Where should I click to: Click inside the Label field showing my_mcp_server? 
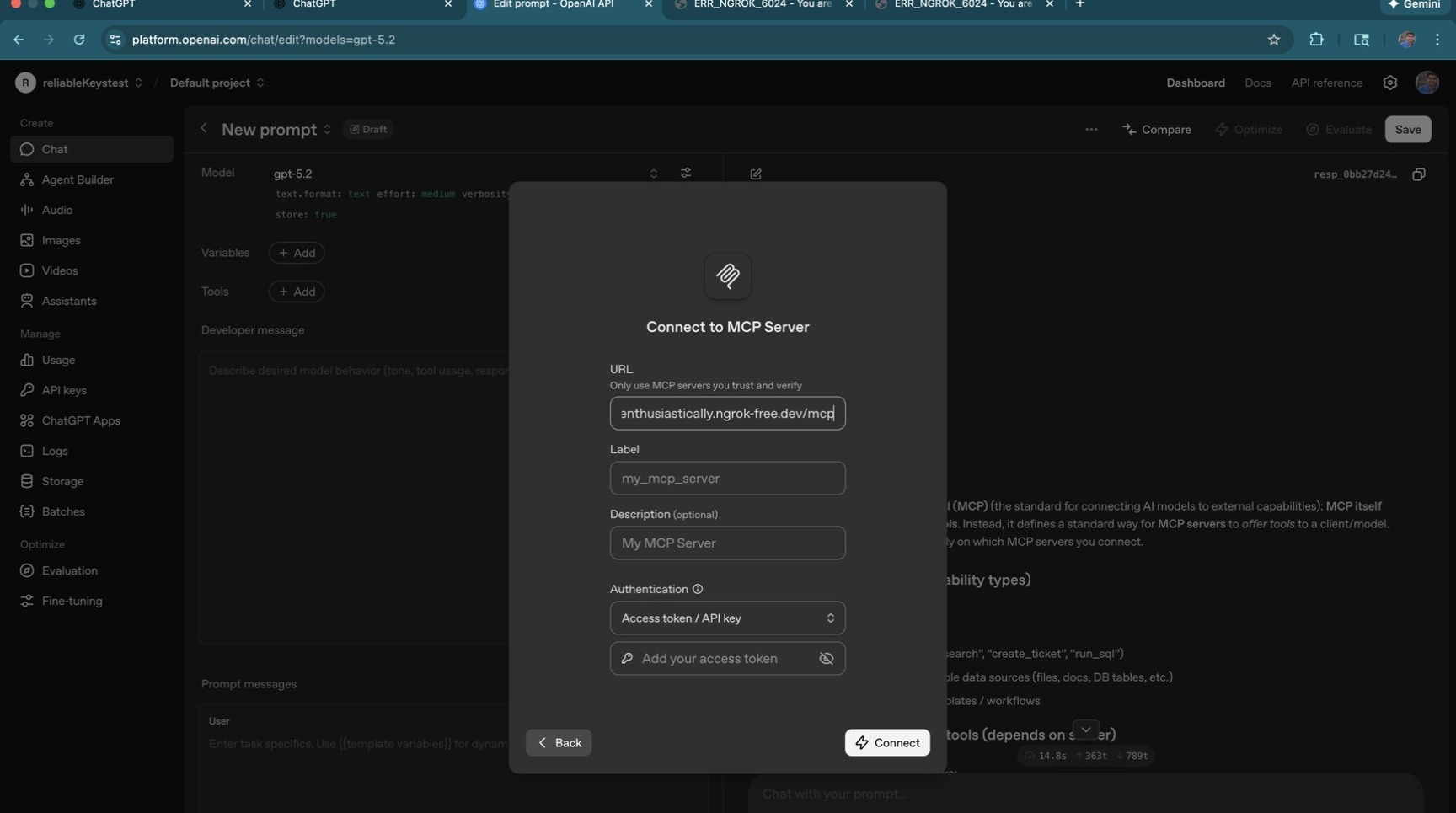[x=726, y=478]
